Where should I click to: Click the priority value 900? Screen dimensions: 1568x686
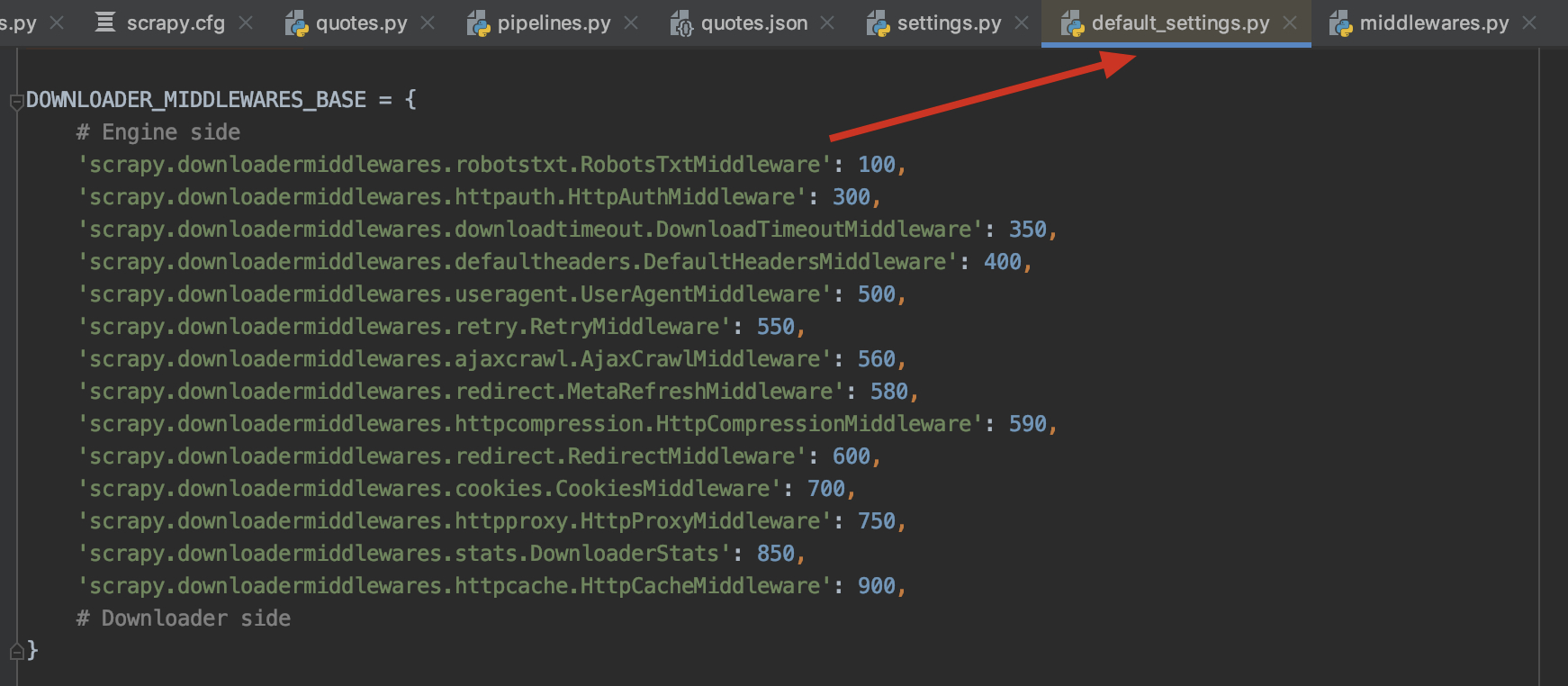click(877, 586)
